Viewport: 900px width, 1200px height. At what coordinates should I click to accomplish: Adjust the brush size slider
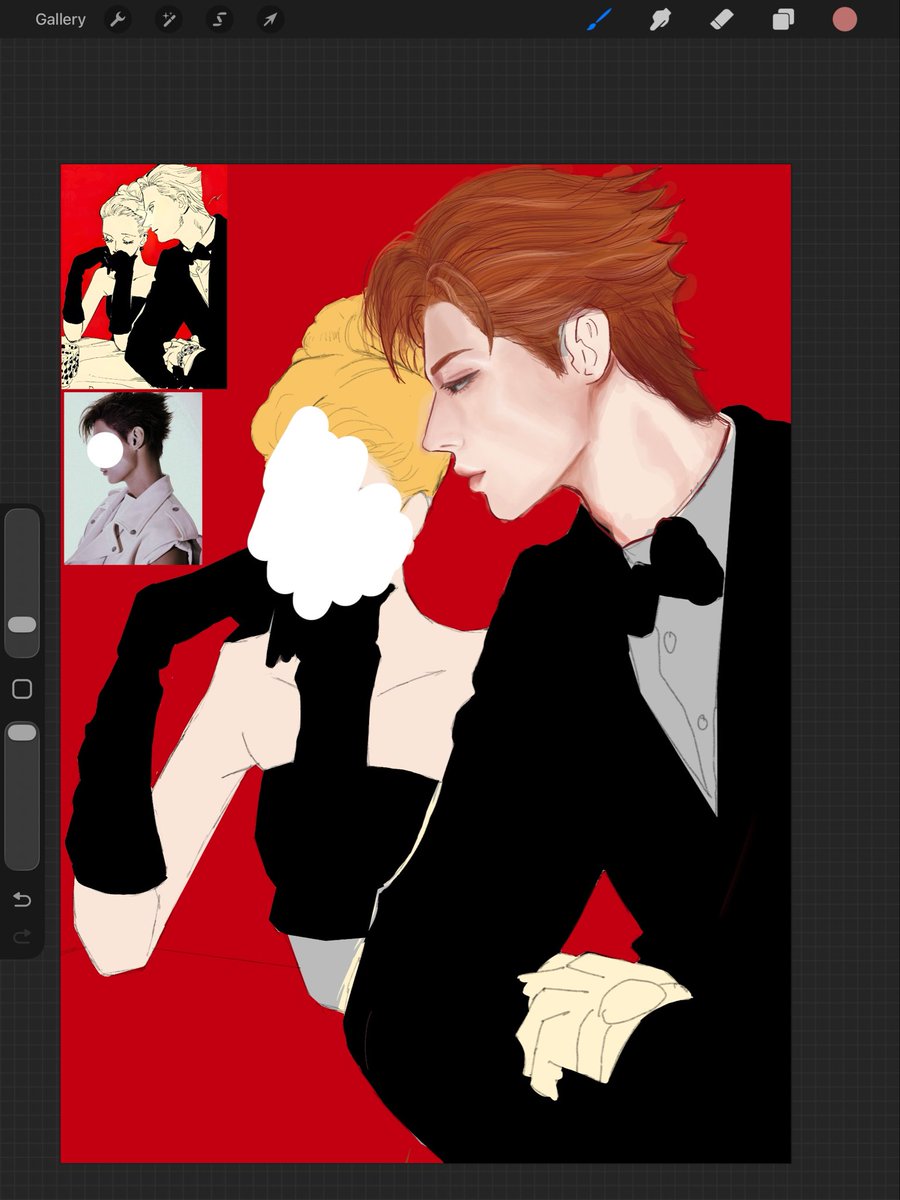point(22,583)
